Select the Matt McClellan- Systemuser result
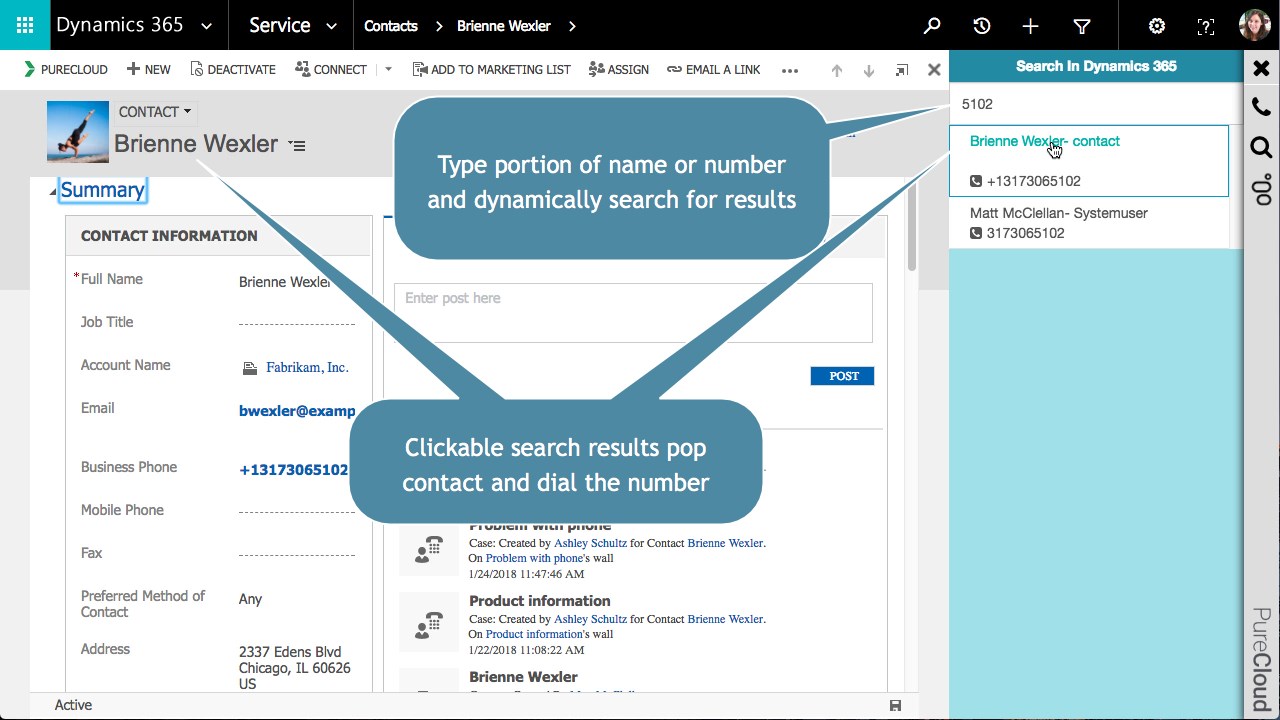This screenshot has height=720, width=1280. click(1059, 213)
